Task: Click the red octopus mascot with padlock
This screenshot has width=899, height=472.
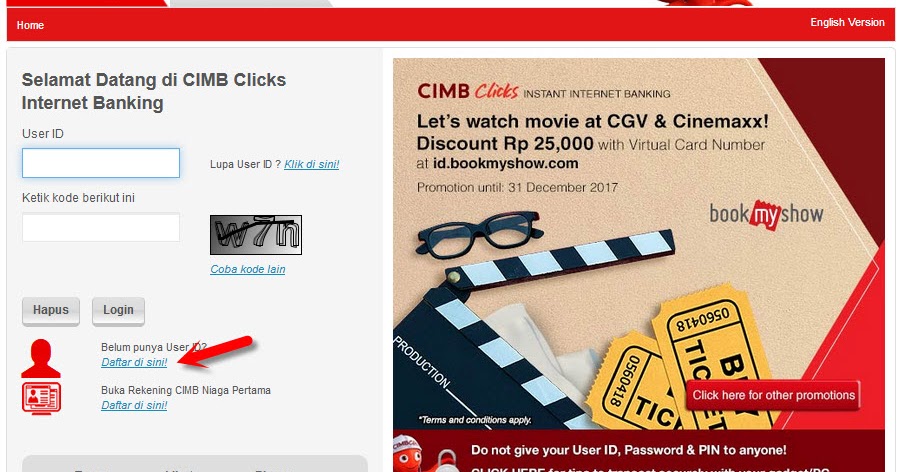Action: pos(424,454)
